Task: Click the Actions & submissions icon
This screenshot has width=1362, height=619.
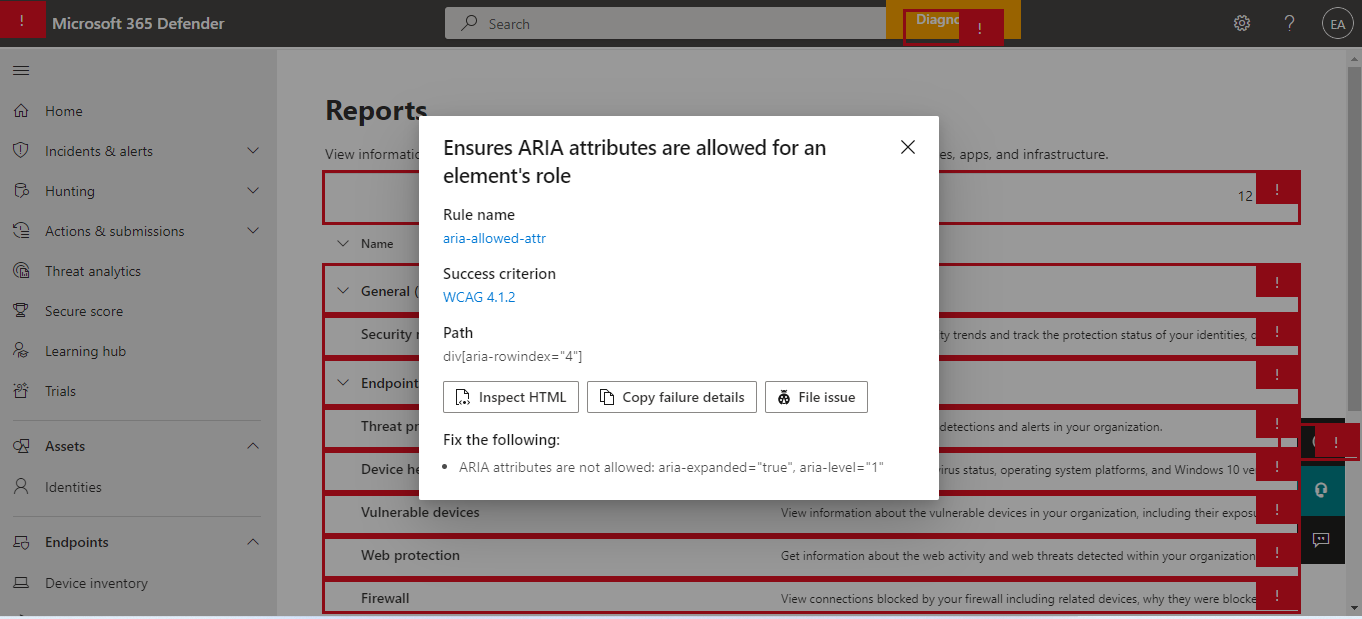Action: pyautogui.click(x=21, y=231)
